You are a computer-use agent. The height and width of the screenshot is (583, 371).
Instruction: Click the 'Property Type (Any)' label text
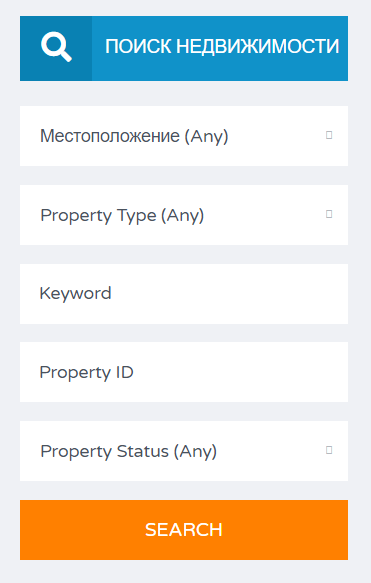[122, 216]
